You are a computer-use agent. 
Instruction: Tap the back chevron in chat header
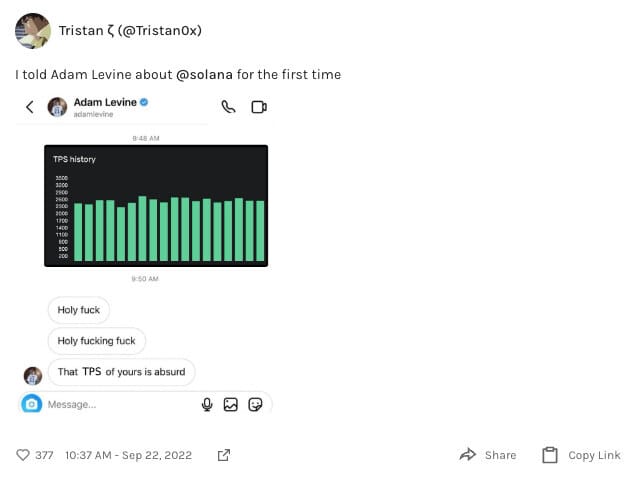tap(30, 107)
